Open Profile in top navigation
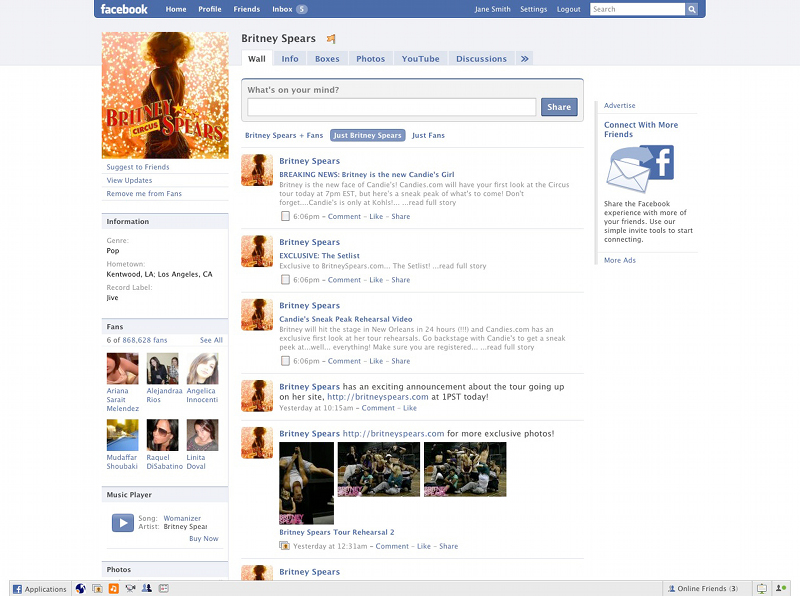 [x=210, y=9]
